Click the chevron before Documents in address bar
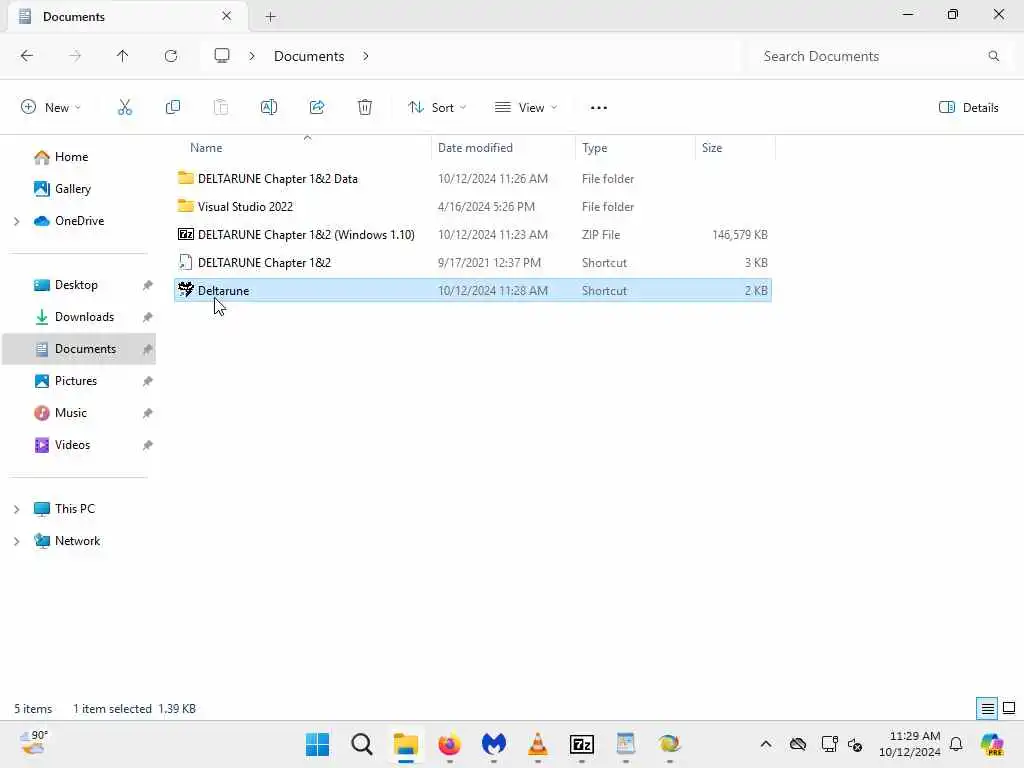The height and width of the screenshot is (768, 1024). pyautogui.click(x=252, y=56)
